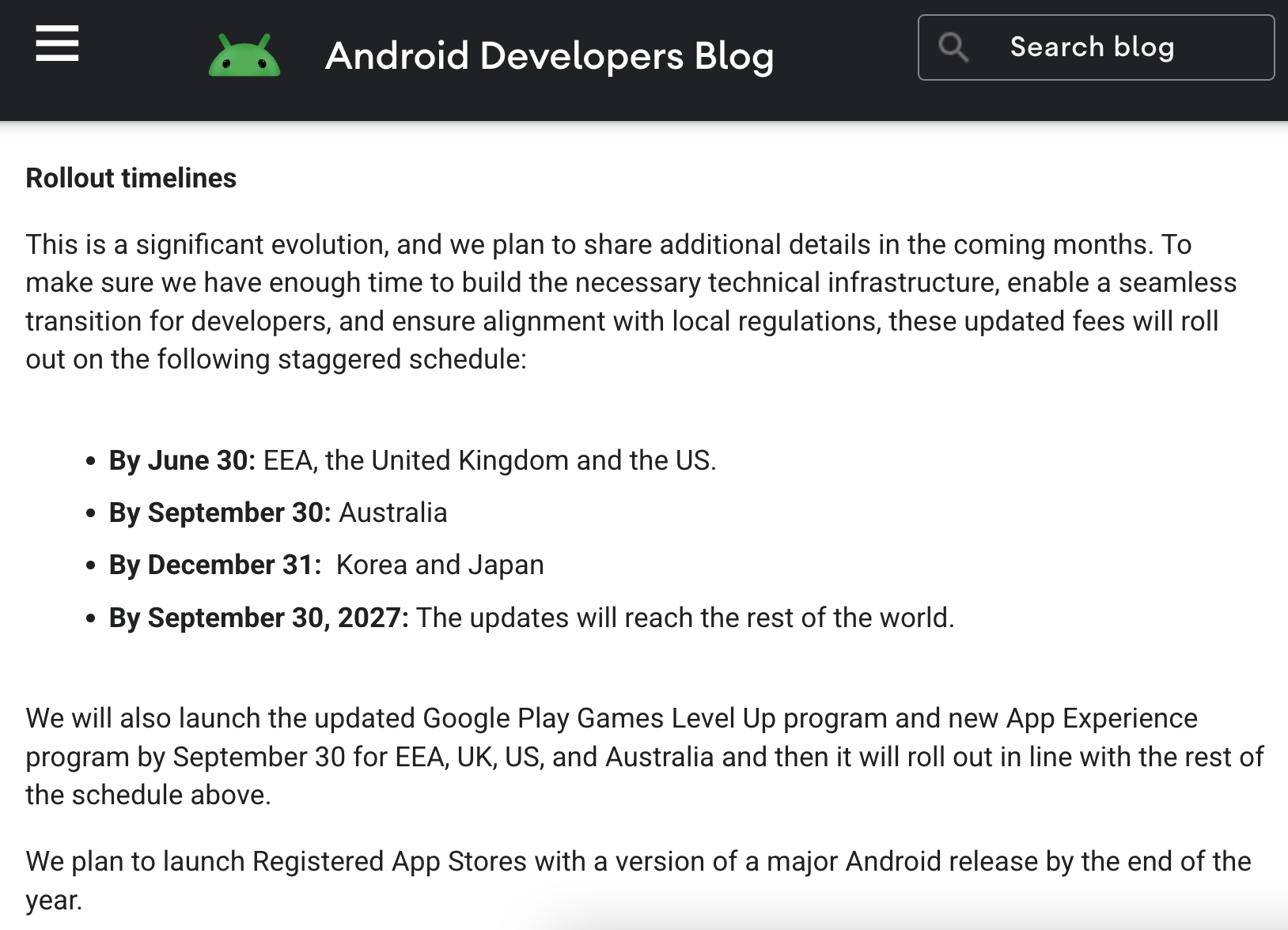Viewport: 1288px width, 930px height.
Task: Click the 'Australia' bullet text
Action: [393, 512]
